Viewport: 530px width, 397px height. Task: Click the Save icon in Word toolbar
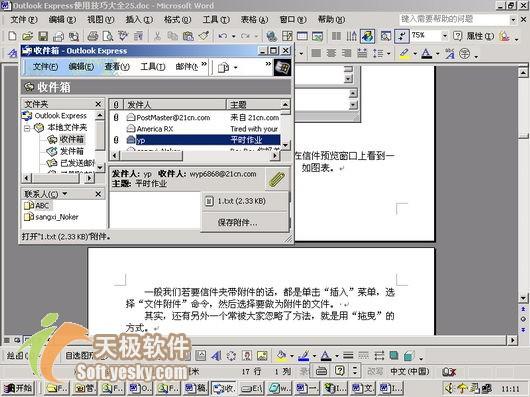click(x=43, y=36)
